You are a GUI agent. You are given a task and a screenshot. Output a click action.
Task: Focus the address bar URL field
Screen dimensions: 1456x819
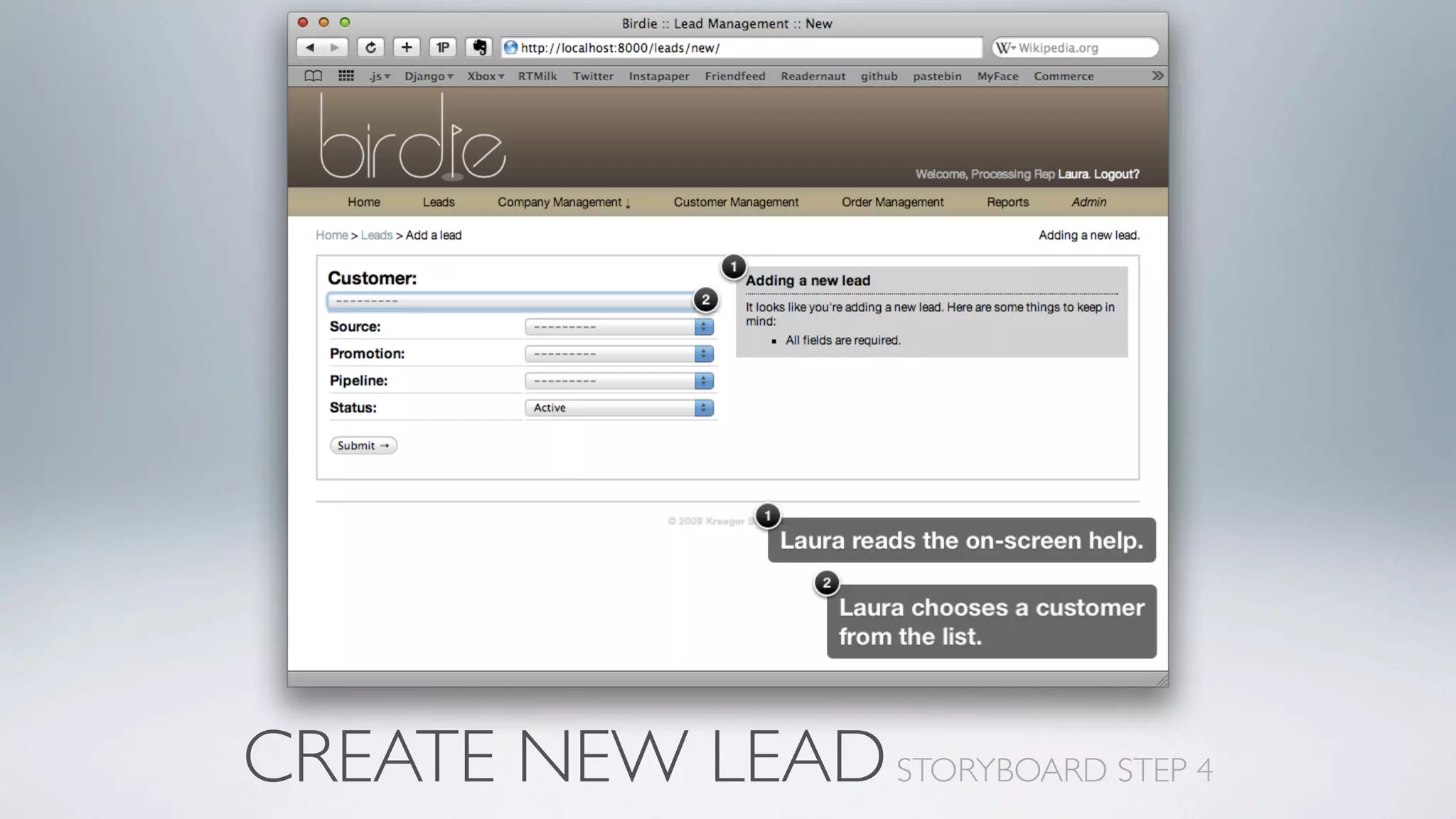point(742,48)
